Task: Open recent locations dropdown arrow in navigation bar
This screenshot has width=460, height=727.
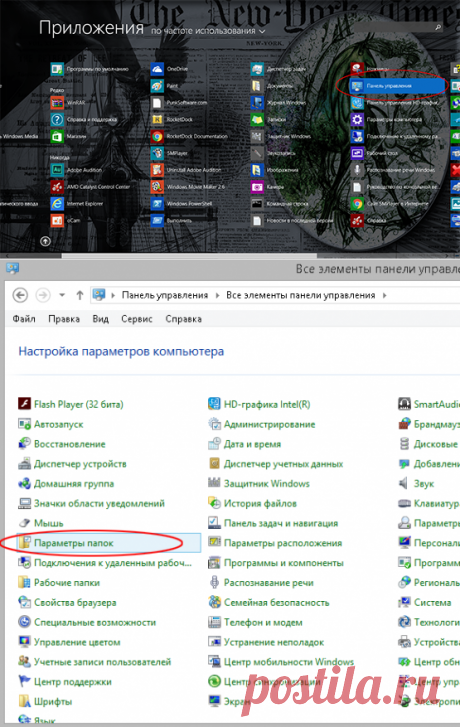Action: click(x=62, y=295)
